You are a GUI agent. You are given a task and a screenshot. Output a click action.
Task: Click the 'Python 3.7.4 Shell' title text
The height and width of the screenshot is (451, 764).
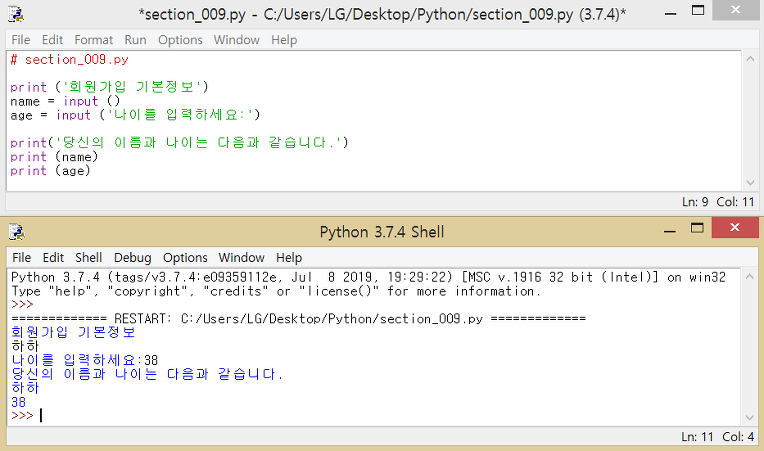tap(382, 232)
